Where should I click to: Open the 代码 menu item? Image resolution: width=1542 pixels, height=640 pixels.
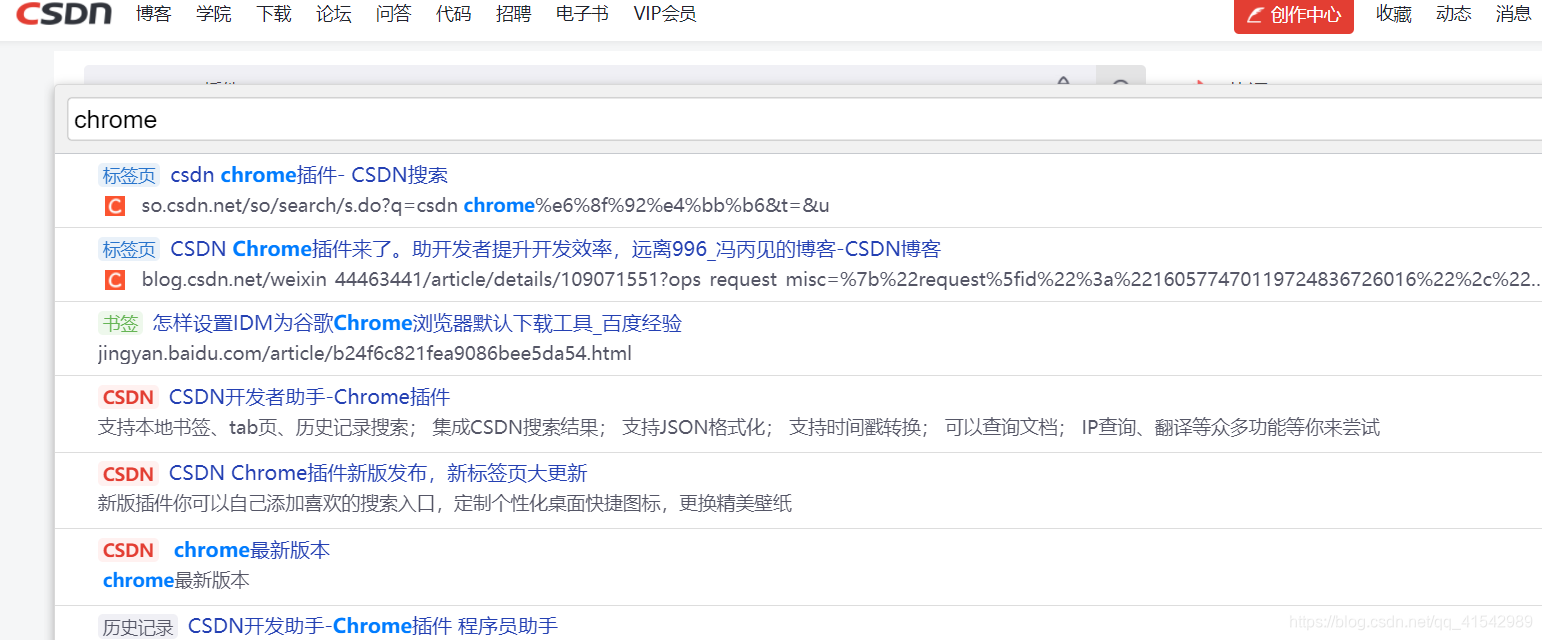tap(454, 14)
